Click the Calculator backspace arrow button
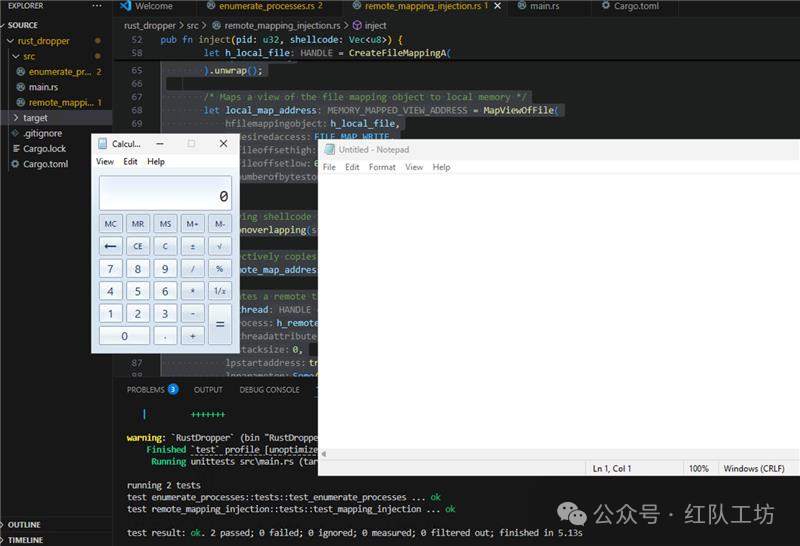Screen dimensions: 800x546 point(110,246)
